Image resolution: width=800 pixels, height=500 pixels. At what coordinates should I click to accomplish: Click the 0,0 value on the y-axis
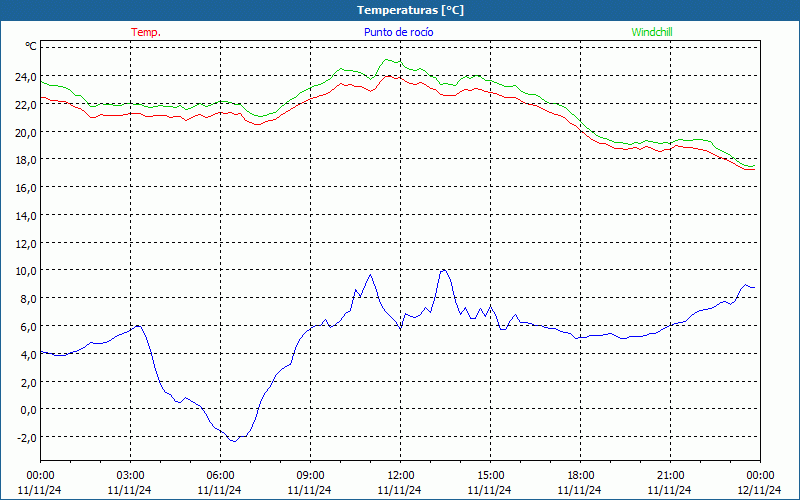[28, 410]
